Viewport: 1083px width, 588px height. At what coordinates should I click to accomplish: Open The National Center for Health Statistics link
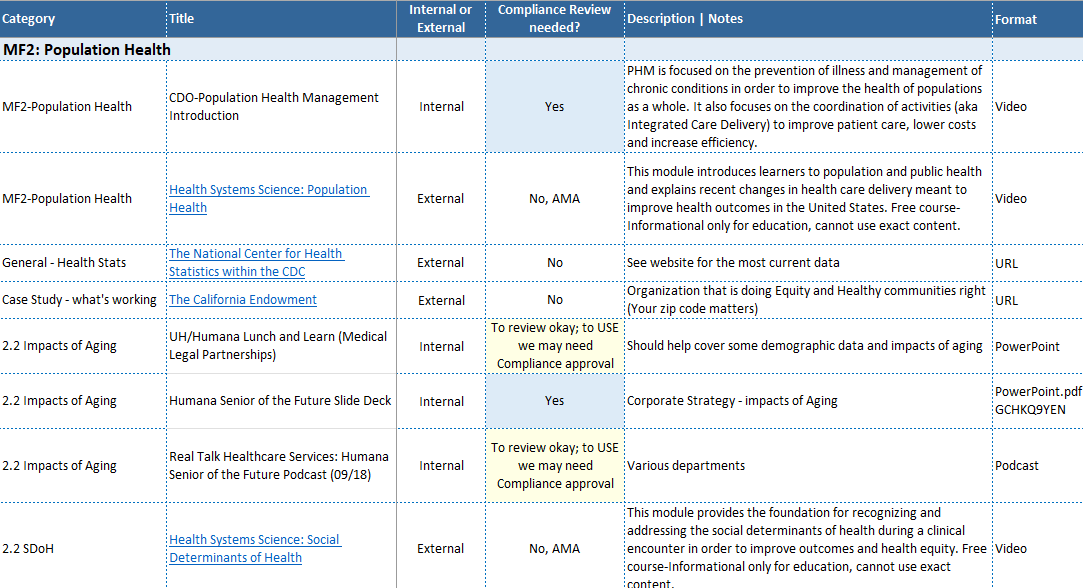coord(256,263)
